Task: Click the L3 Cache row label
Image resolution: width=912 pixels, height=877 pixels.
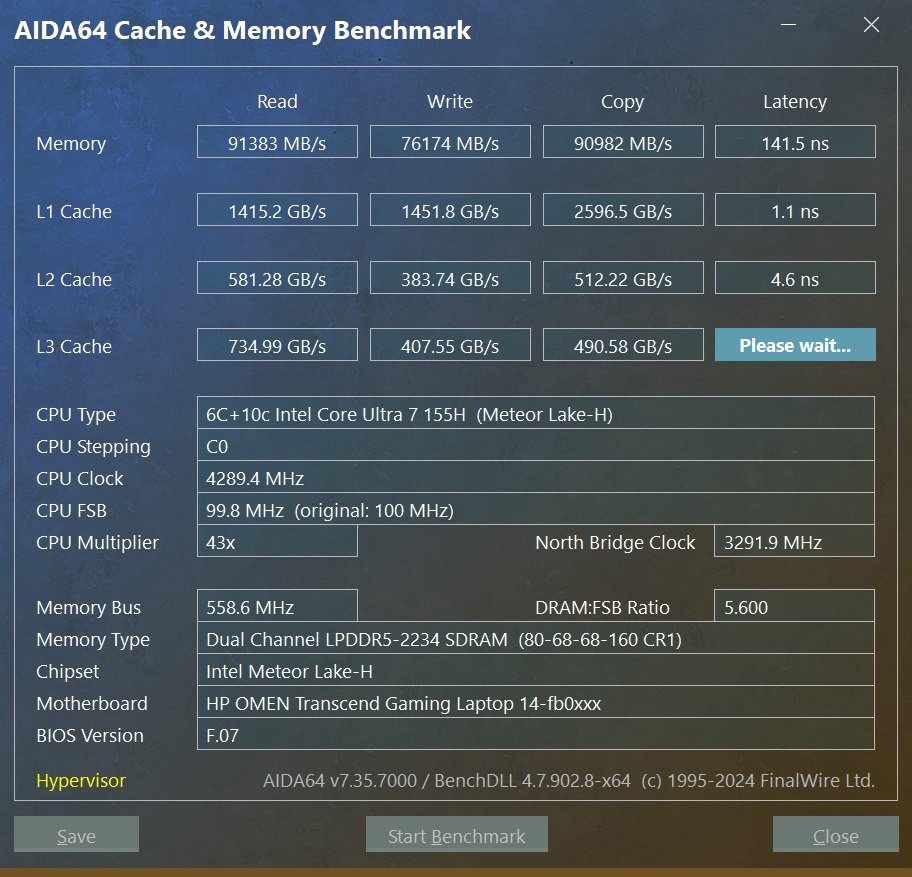Action: pos(74,347)
